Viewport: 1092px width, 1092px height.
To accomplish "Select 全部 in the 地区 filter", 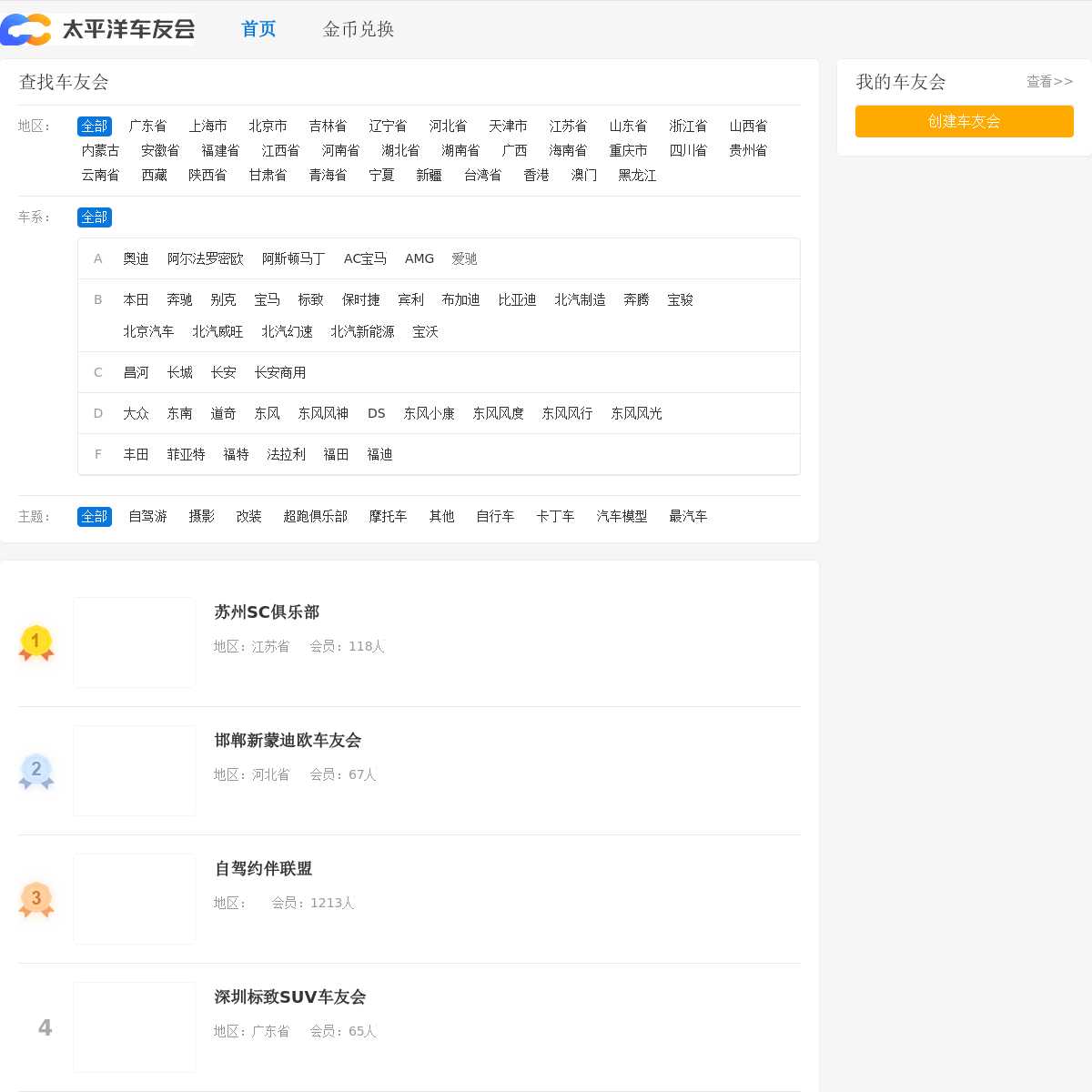I will (95, 126).
